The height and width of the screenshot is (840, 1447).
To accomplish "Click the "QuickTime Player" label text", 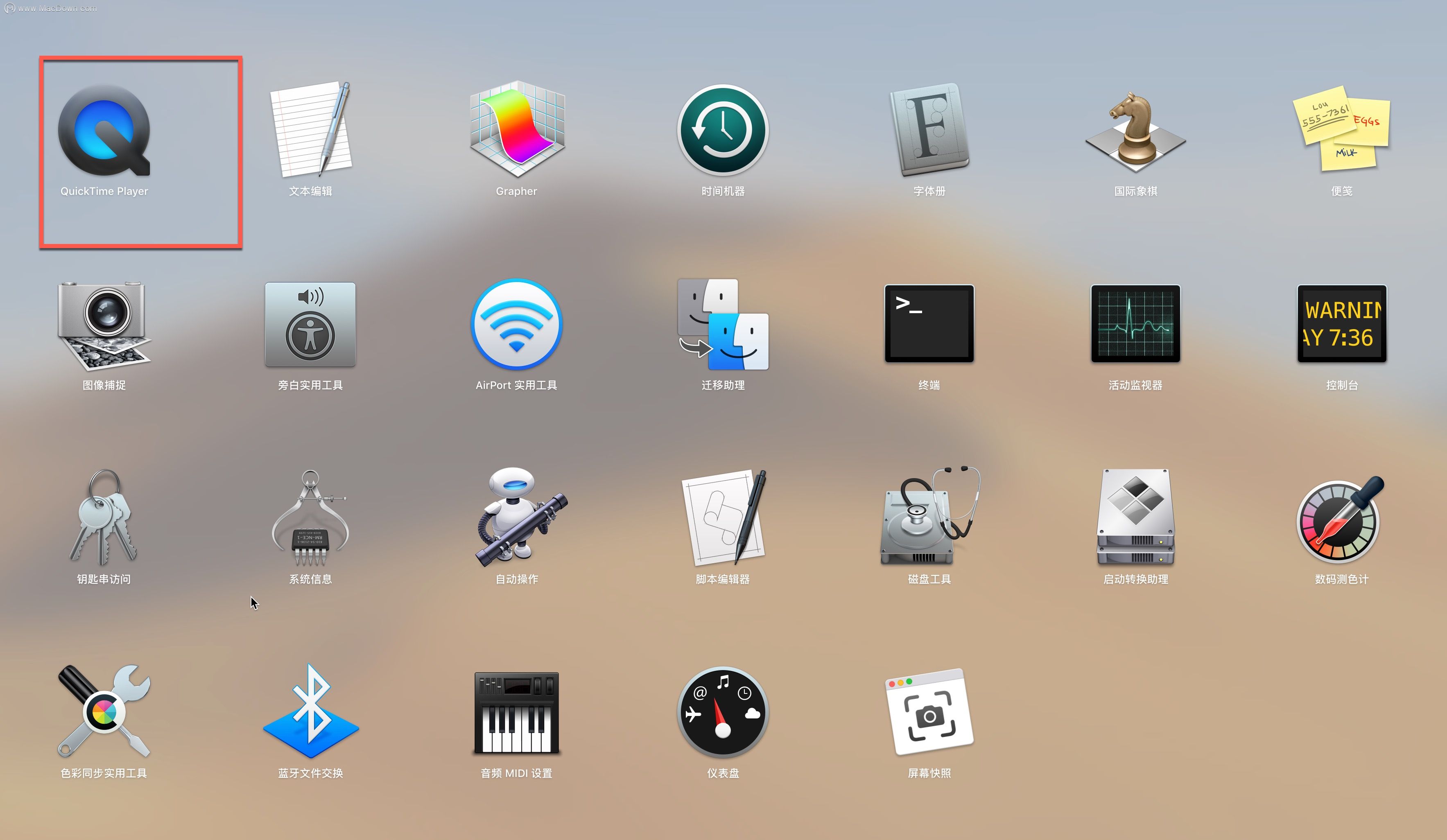I will tap(104, 191).
